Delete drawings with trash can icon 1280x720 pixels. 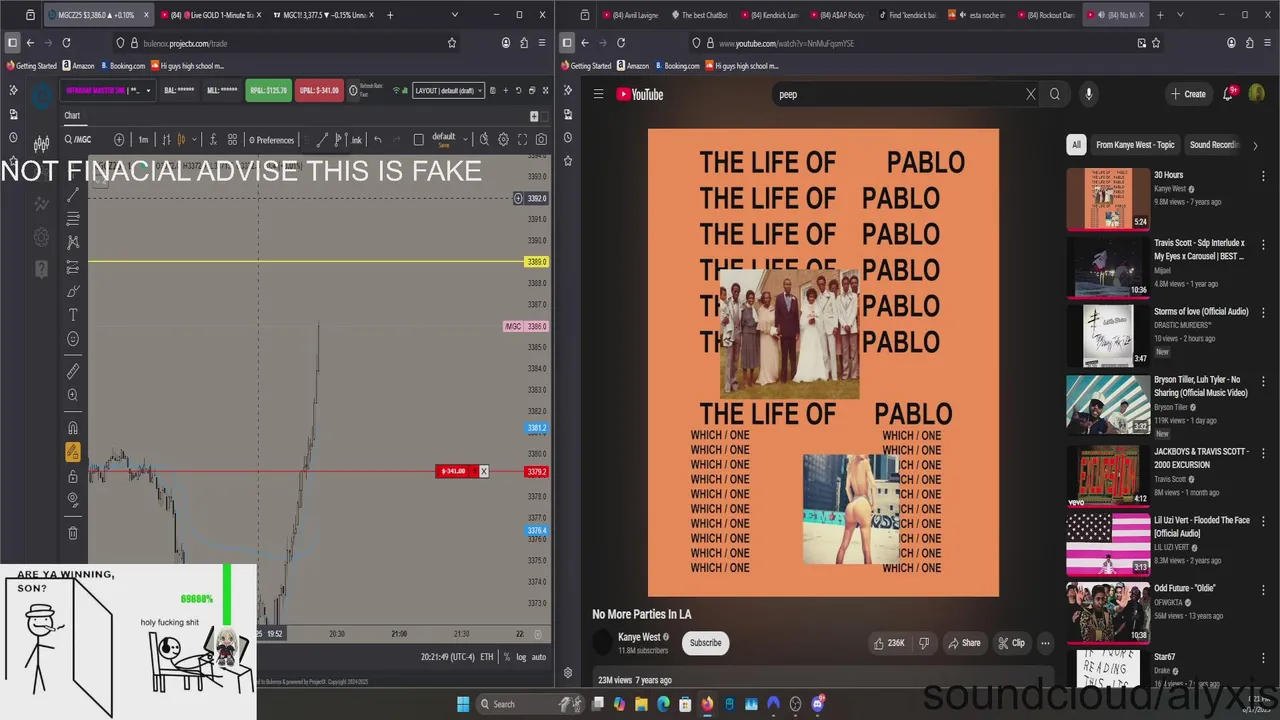(73, 533)
